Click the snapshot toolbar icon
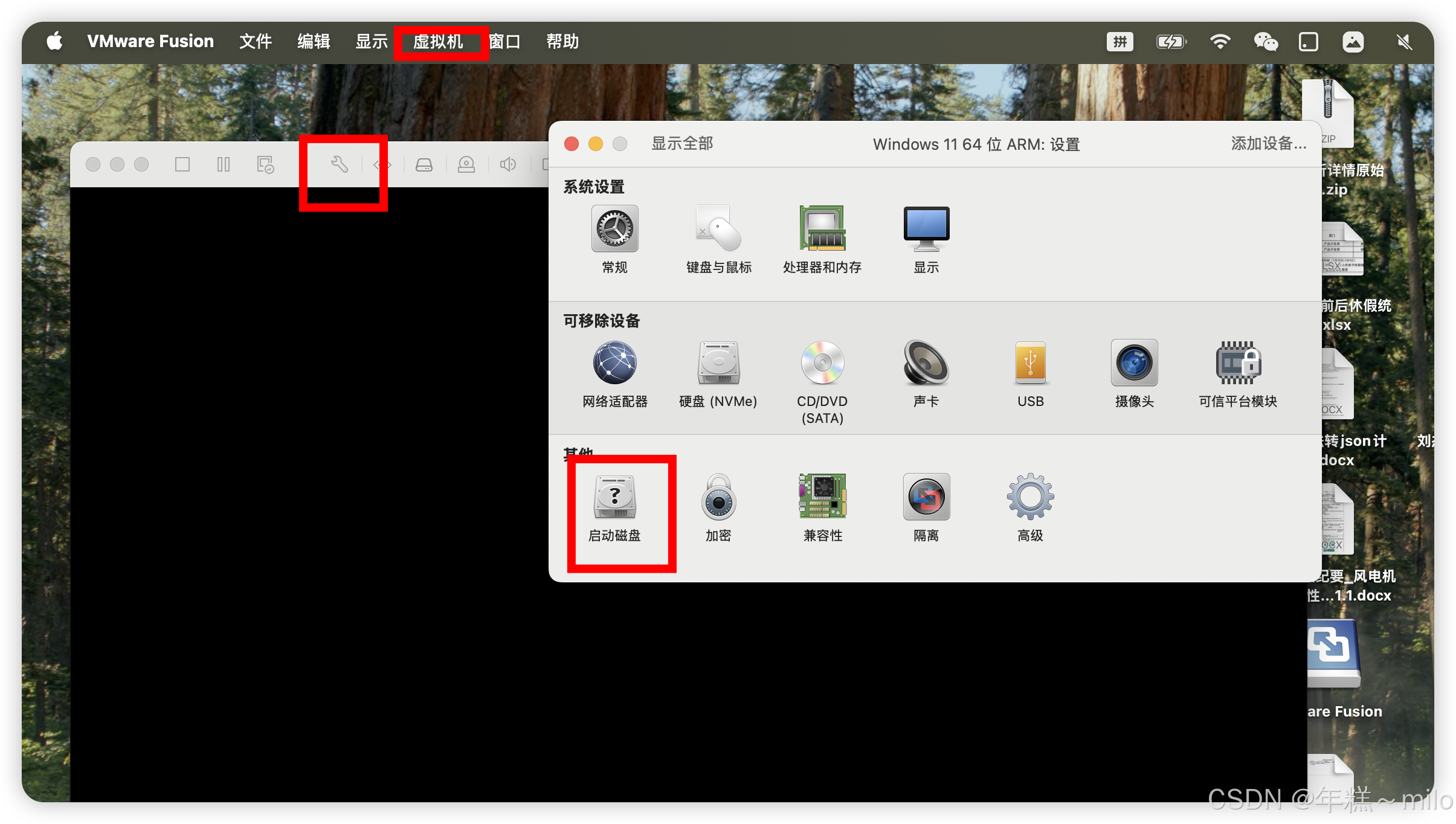 click(x=265, y=164)
